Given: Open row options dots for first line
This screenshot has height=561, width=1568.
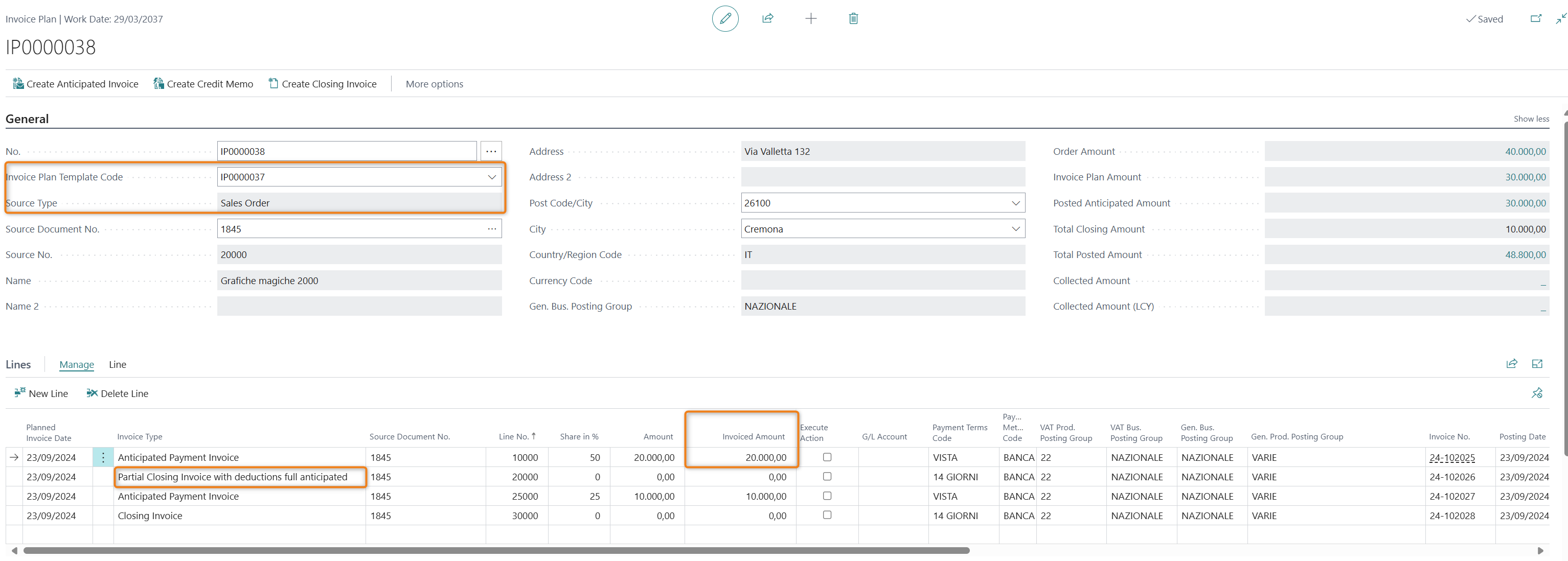Looking at the screenshot, I should (x=103, y=458).
